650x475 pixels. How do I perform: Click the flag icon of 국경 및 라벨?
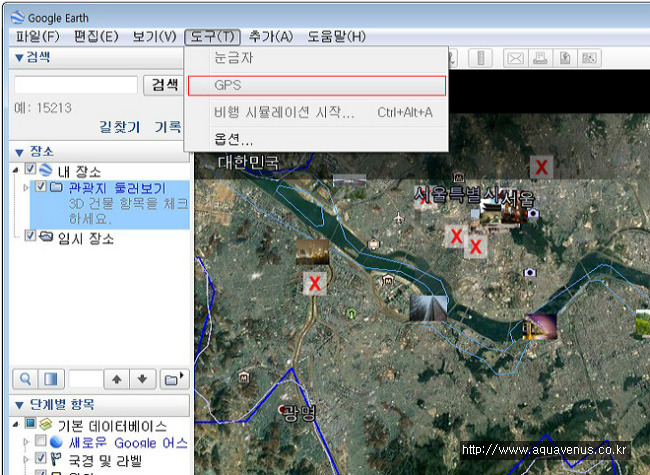click(55, 459)
